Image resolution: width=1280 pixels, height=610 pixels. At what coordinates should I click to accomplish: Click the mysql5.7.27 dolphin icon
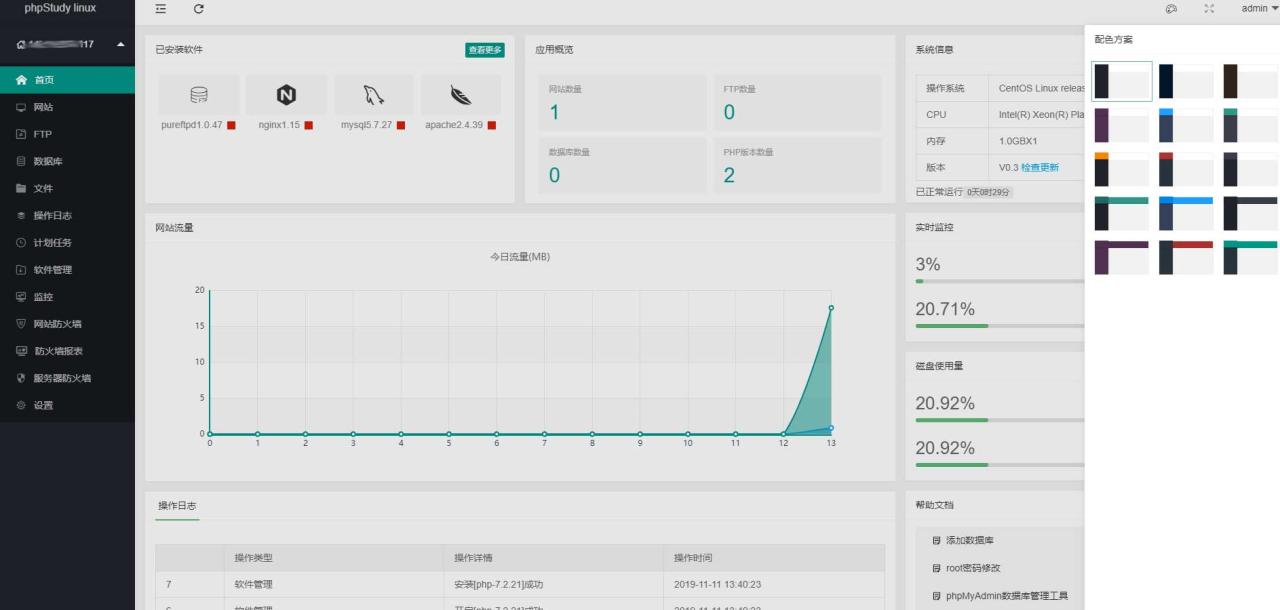373,95
